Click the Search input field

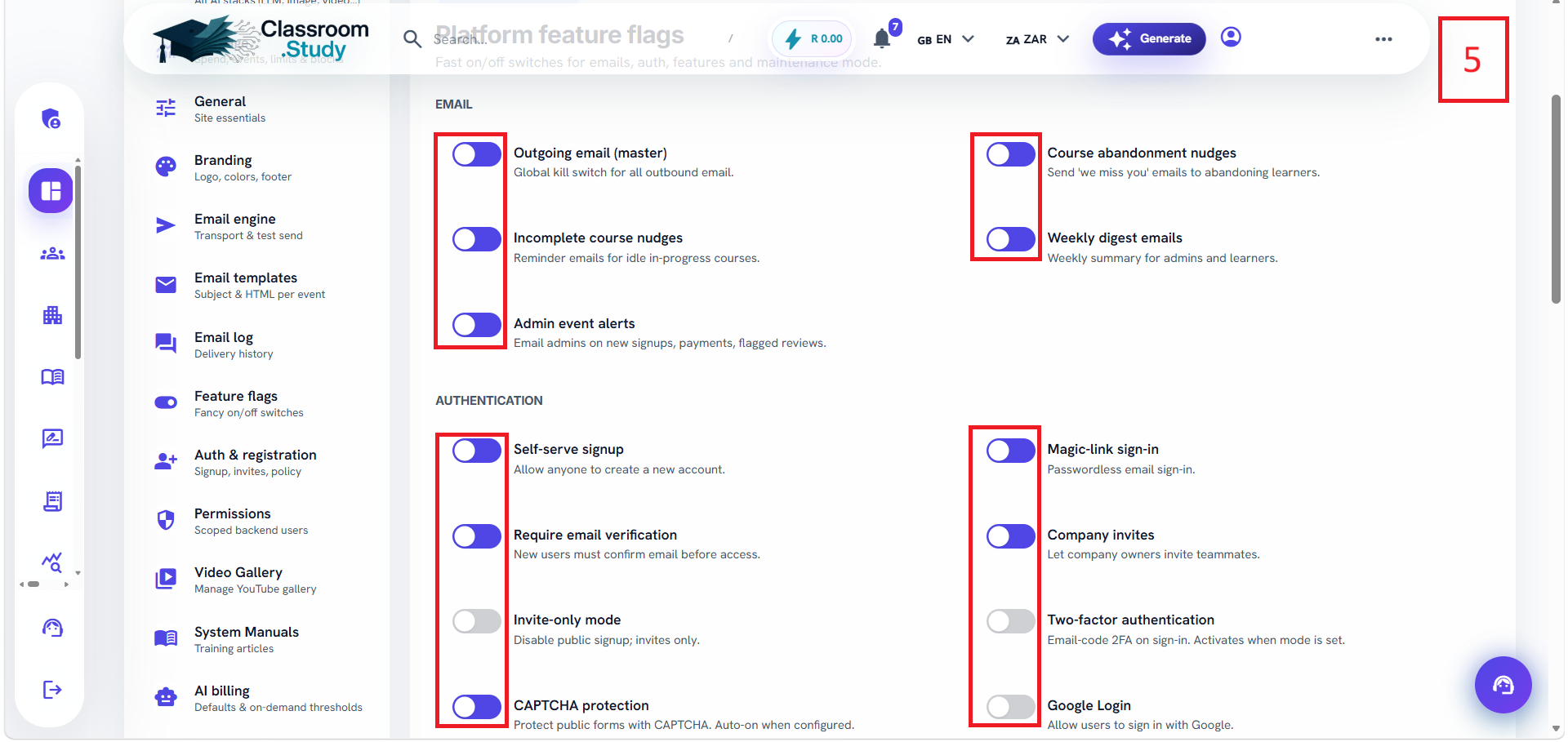572,39
